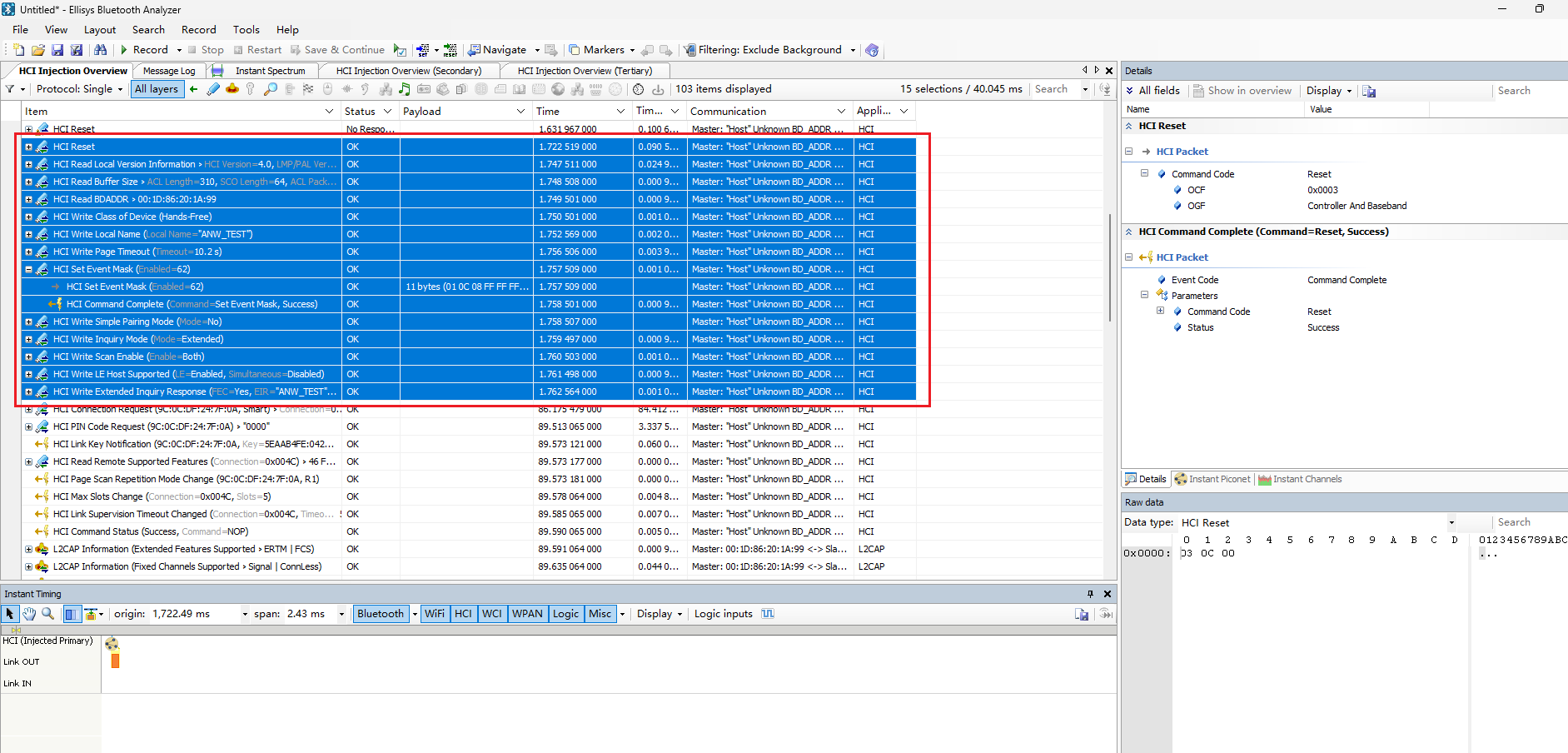The width and height of the screenshot is (1568, 753).
Task: Switch to the Message Log tab
Action: point(169,71)
